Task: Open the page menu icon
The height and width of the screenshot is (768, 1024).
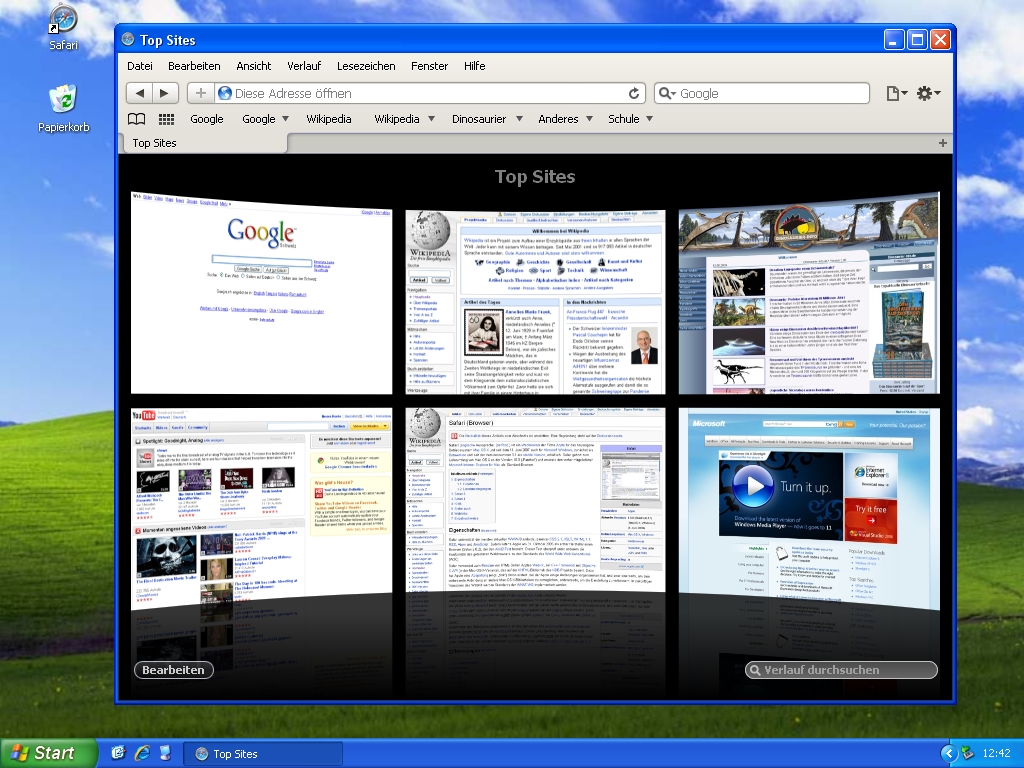Action: [x=897, y=93]
